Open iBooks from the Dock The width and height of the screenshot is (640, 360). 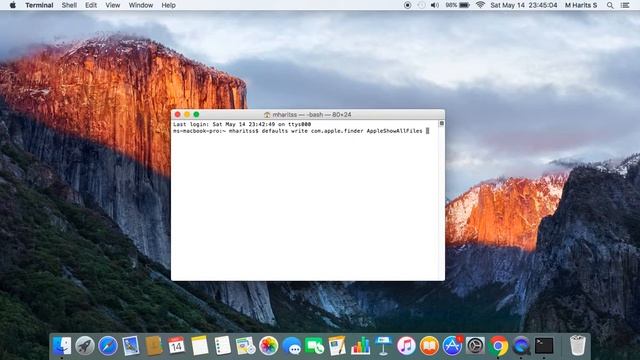[x=429, y=346]
